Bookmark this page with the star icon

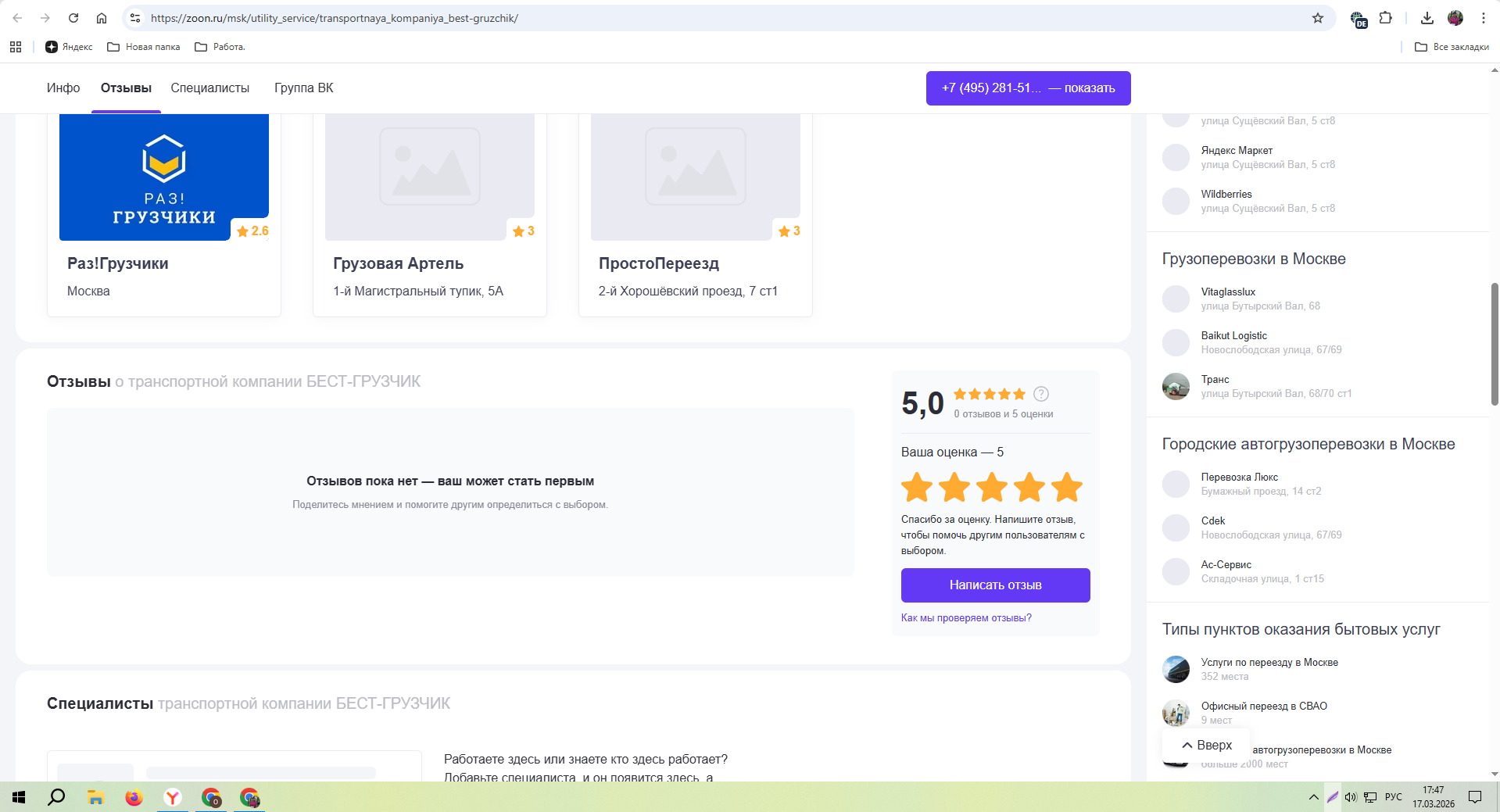coord(1318,18)
